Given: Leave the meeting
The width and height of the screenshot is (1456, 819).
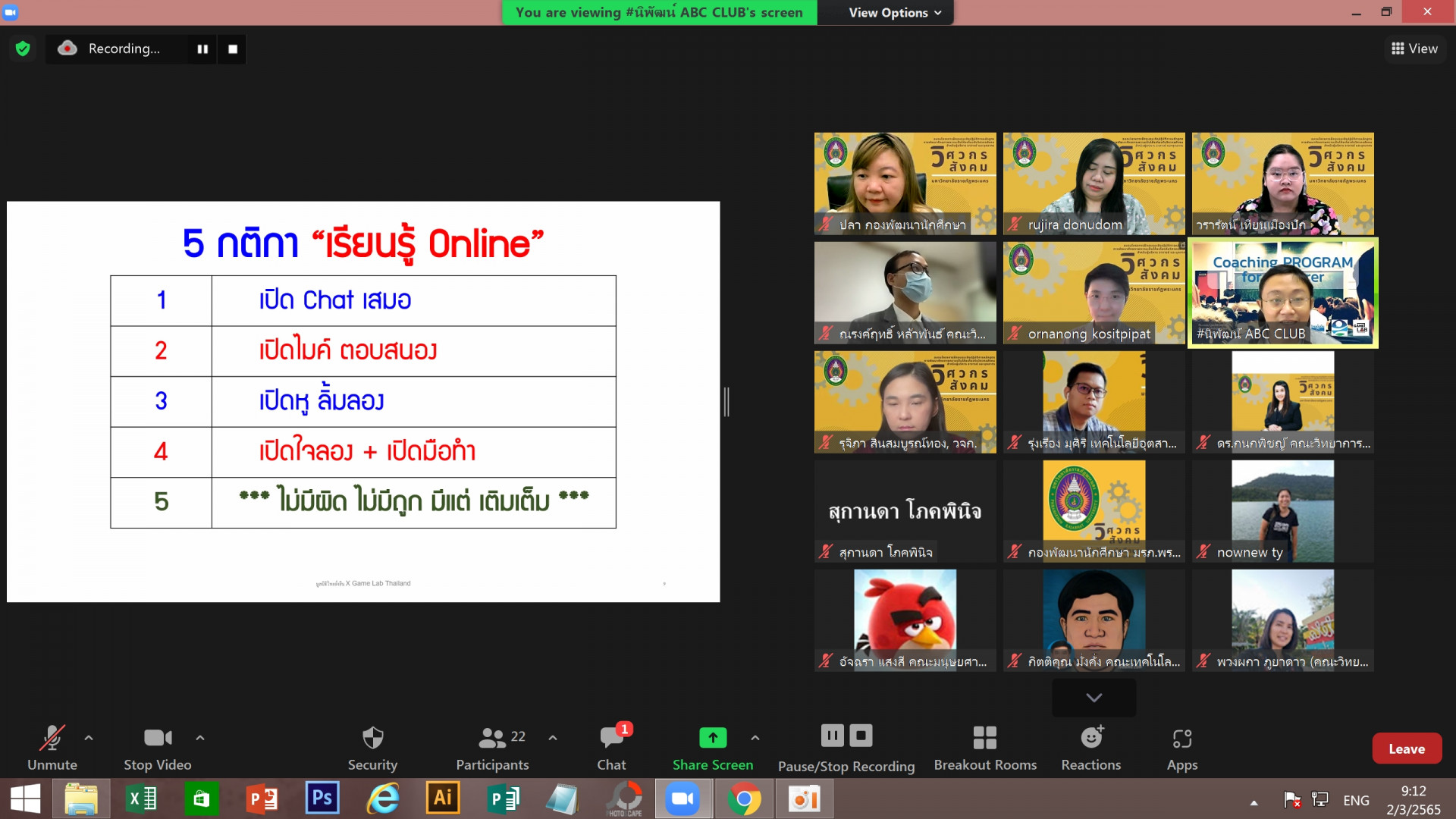Looking at the screenshot, I should coord(1406,748).
